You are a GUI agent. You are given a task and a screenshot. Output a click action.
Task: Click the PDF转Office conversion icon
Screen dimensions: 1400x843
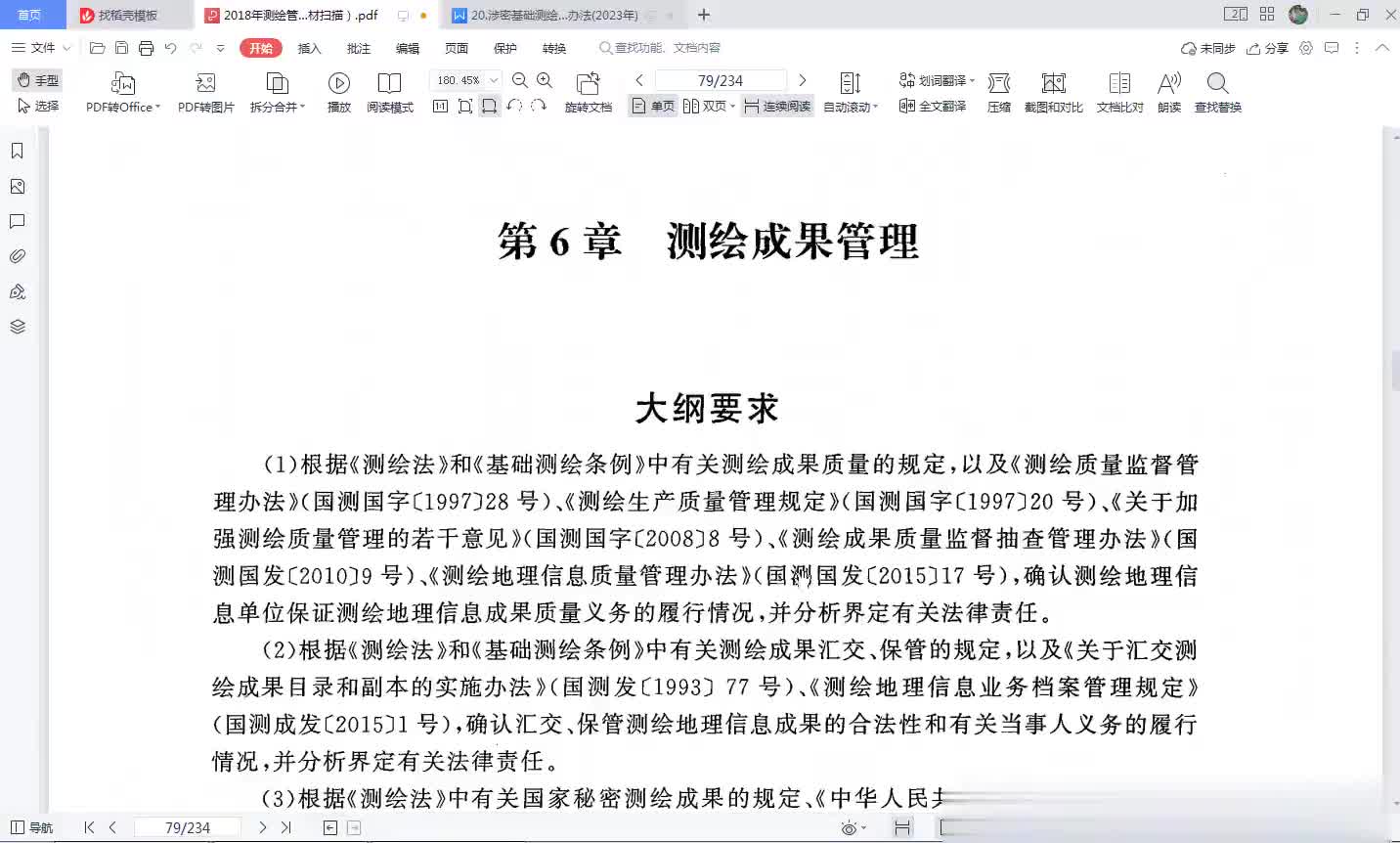tap(122, 84)
